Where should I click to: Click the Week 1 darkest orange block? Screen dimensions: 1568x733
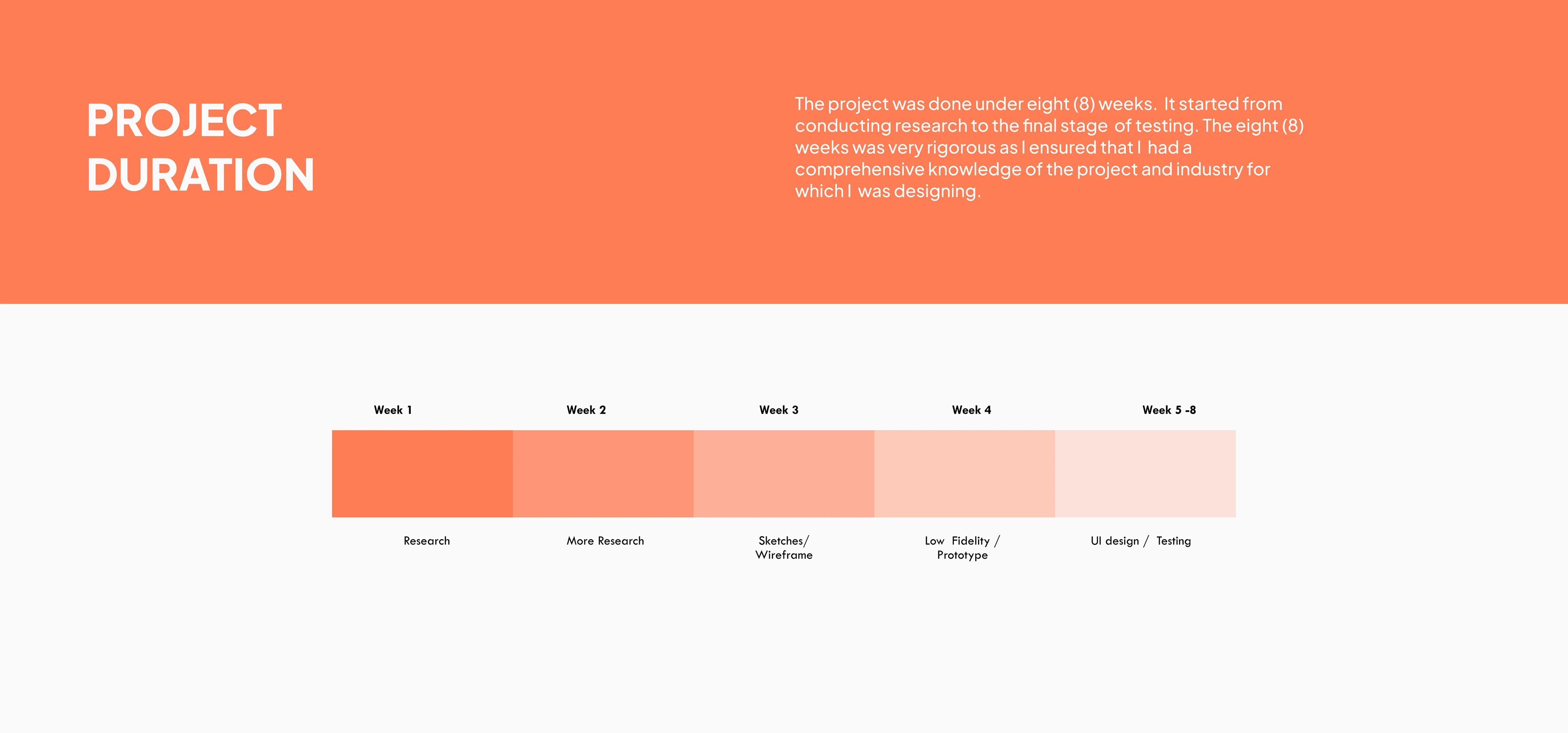(422, 474)
